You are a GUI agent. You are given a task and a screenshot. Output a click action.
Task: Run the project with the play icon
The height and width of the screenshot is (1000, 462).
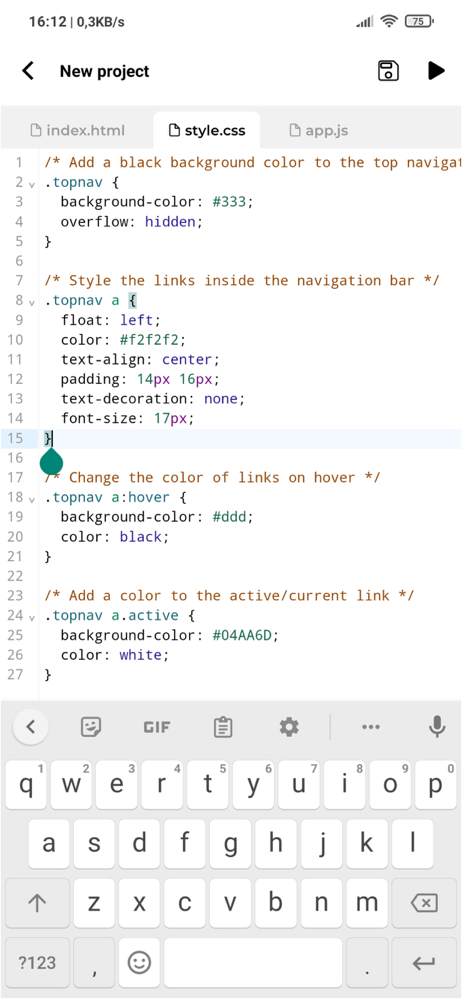click(436, 71)
